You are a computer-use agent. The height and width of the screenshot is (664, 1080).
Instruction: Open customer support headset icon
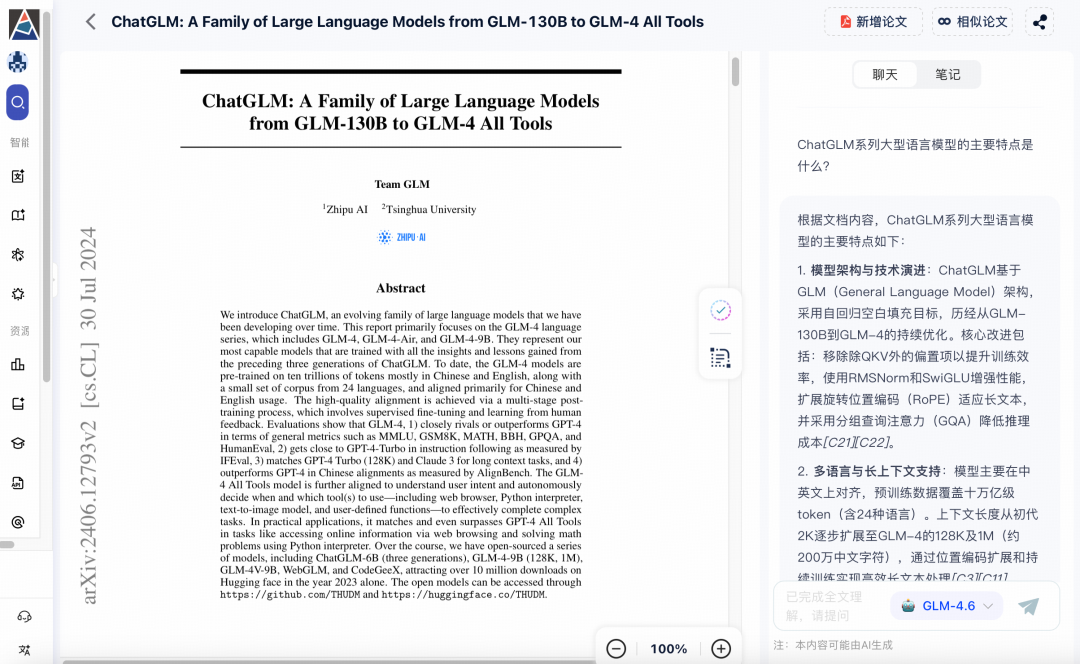24,616
